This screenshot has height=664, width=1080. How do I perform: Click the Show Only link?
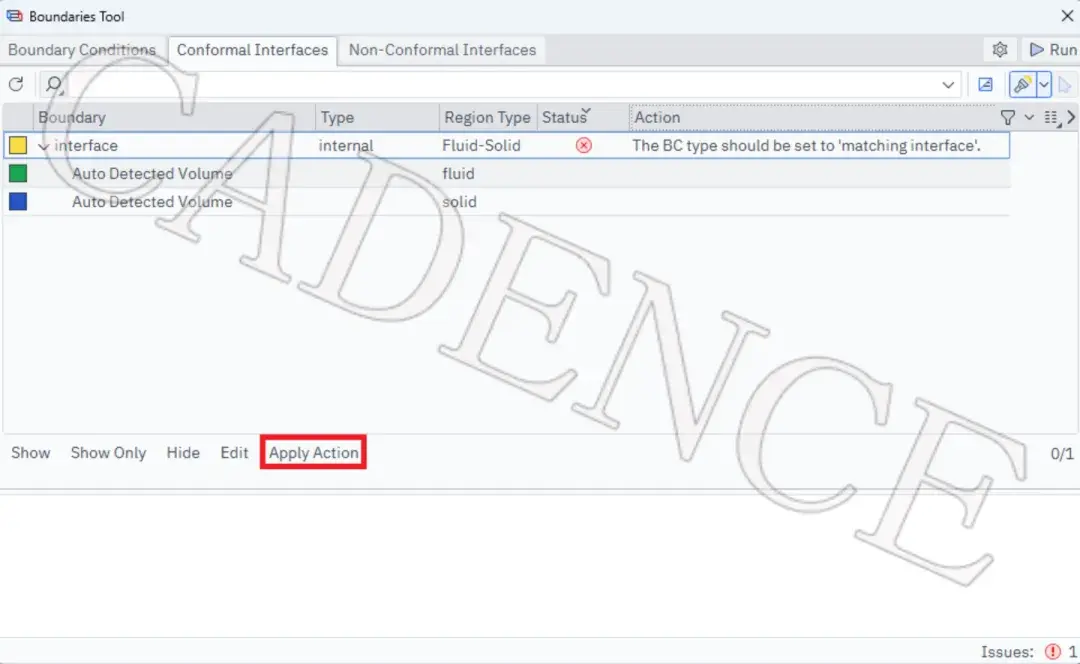pos(108,453)
